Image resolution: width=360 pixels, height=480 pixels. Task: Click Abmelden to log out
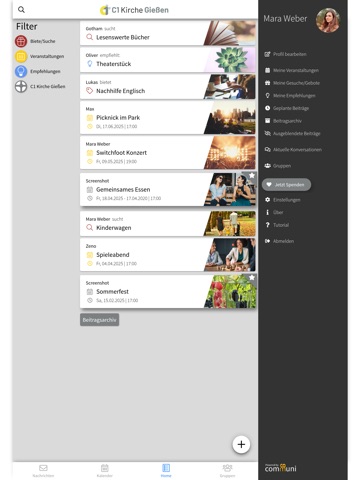pyautogui.click(x=279, y=241)
